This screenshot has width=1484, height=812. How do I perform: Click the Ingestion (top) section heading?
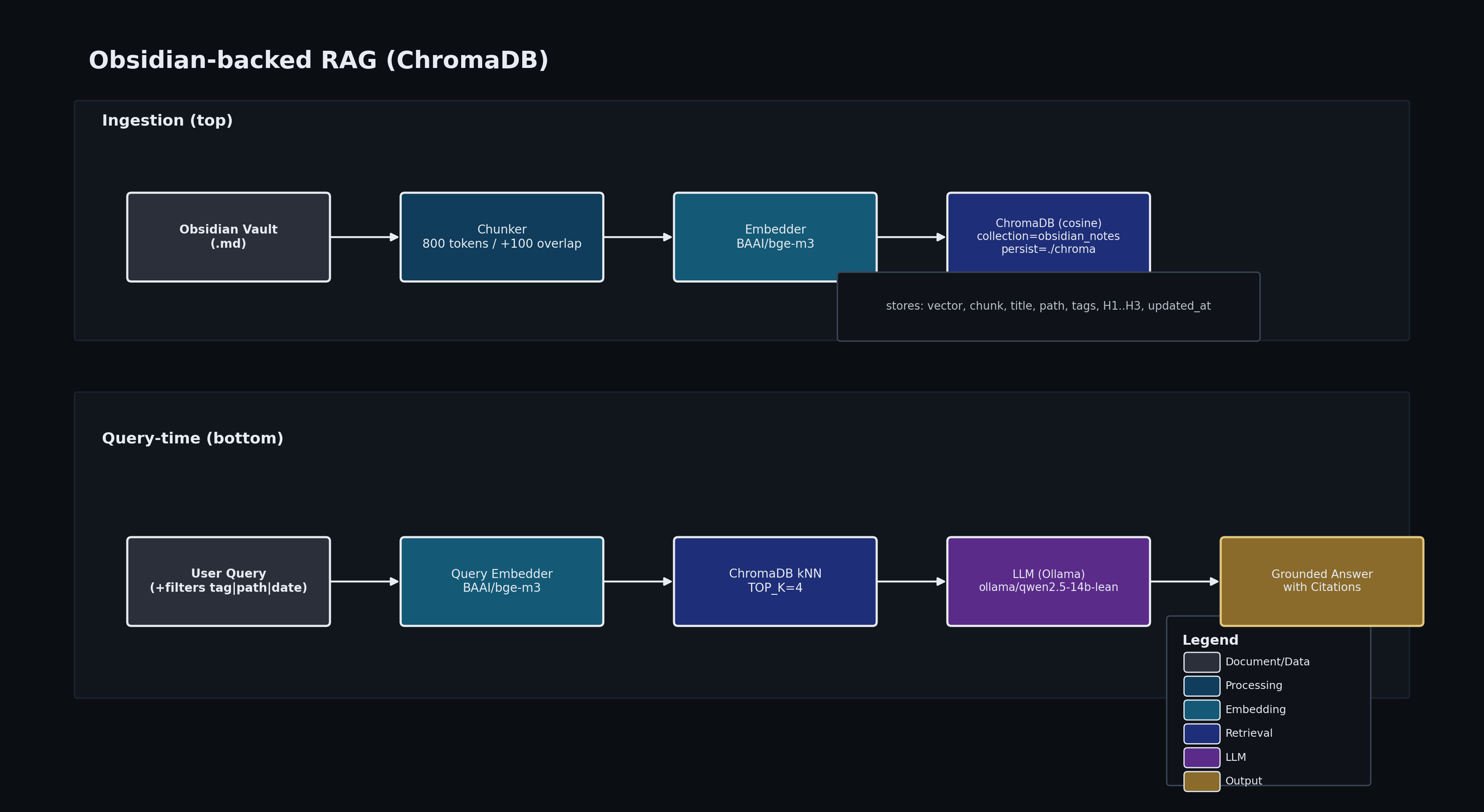click(x=167, y=120)
